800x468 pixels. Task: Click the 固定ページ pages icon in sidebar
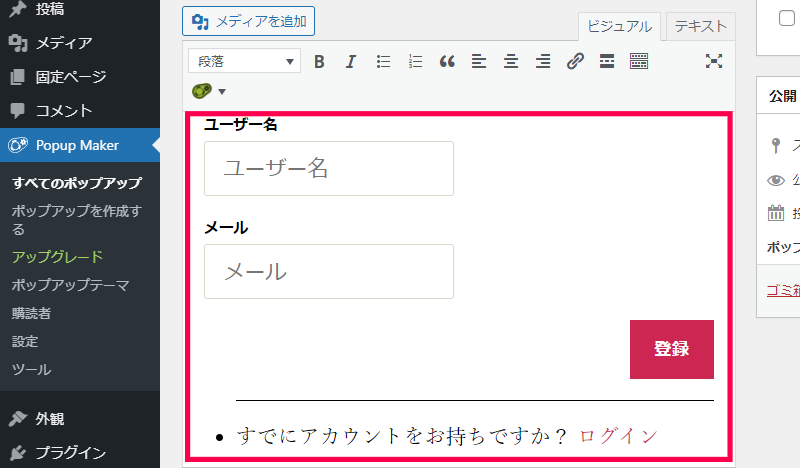(x=17, y=77)
